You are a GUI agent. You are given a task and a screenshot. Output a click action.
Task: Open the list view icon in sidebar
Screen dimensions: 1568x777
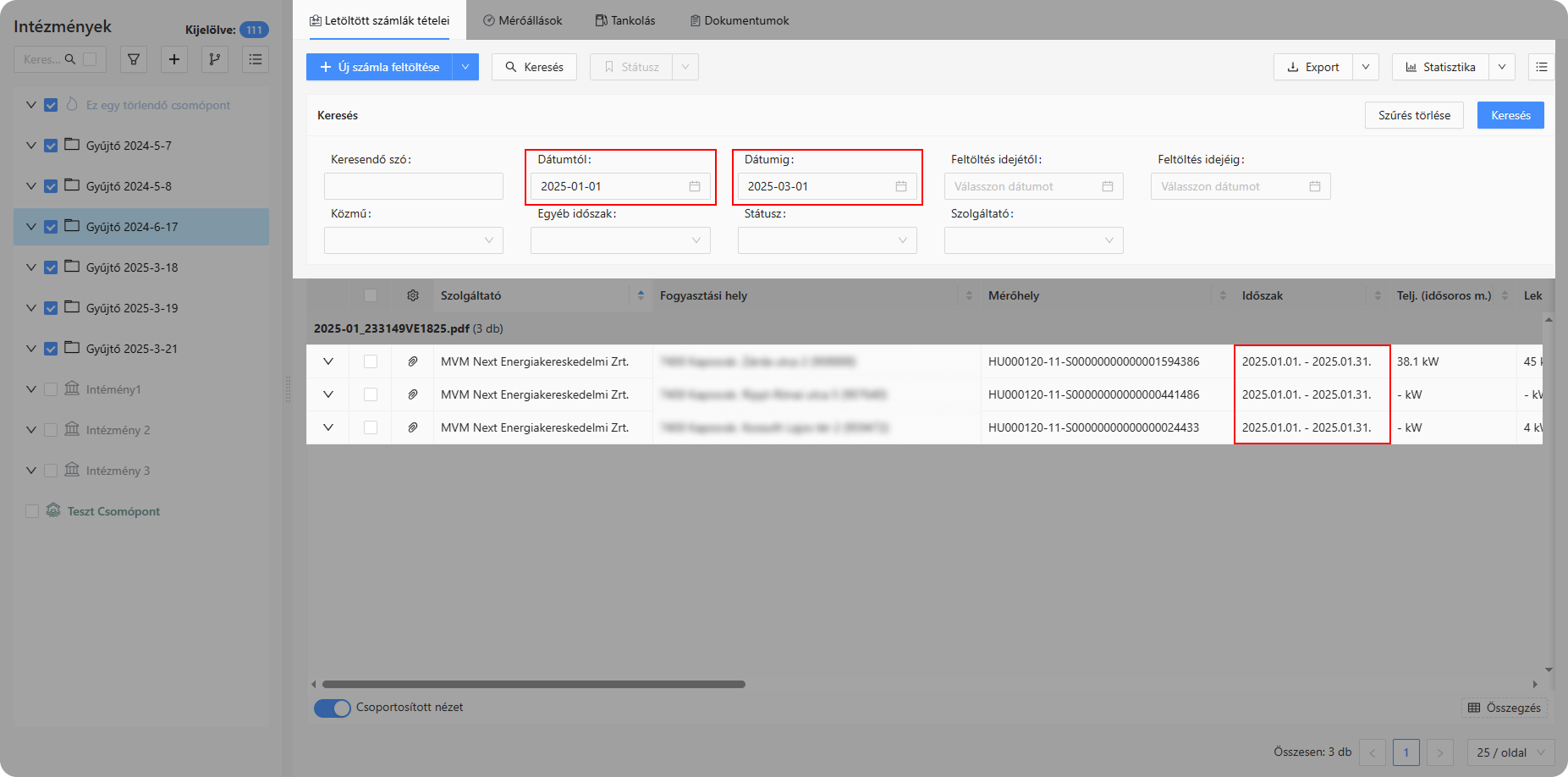pyautogui.click(x=256, y=59)
